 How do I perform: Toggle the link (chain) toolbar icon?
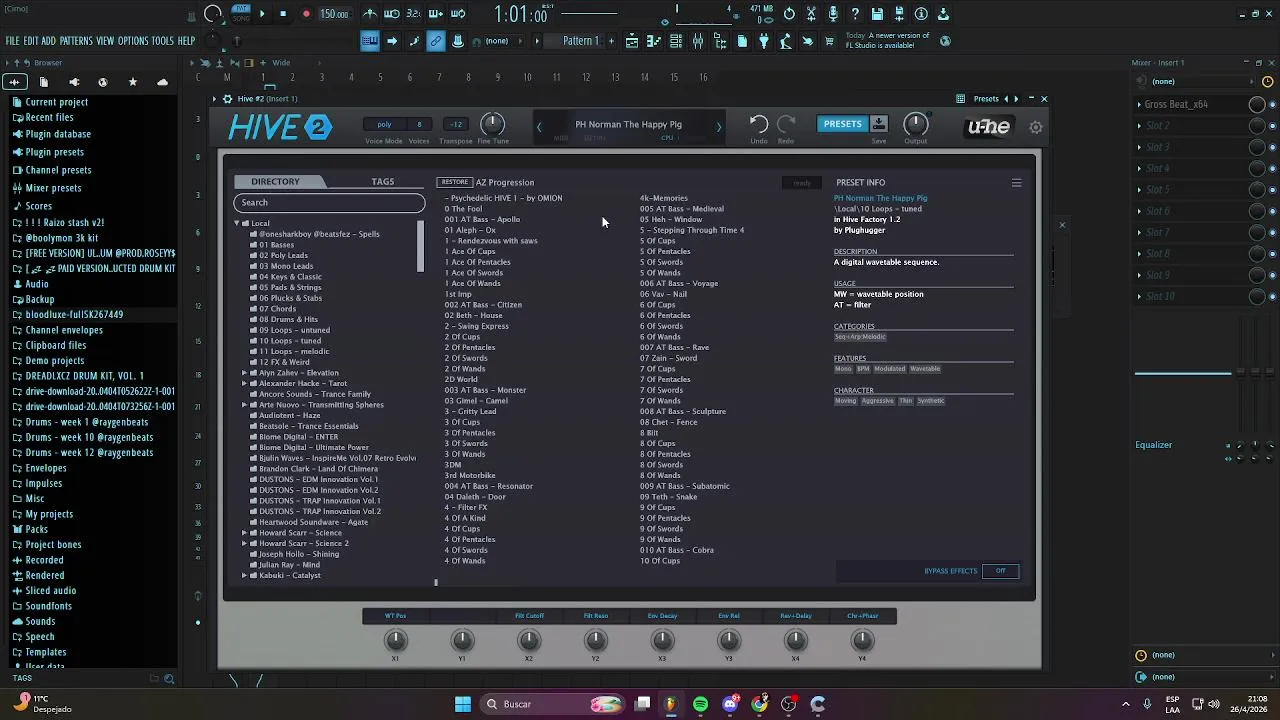pyautogui.click(x=436, y=41)
